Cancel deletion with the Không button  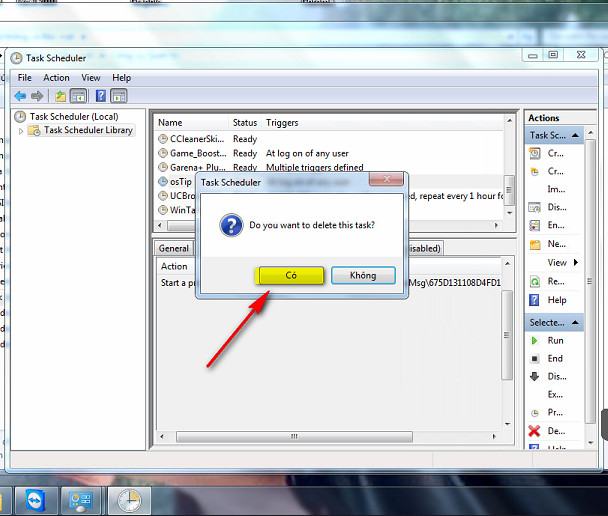pyautogui.click(x=363, y=275)
